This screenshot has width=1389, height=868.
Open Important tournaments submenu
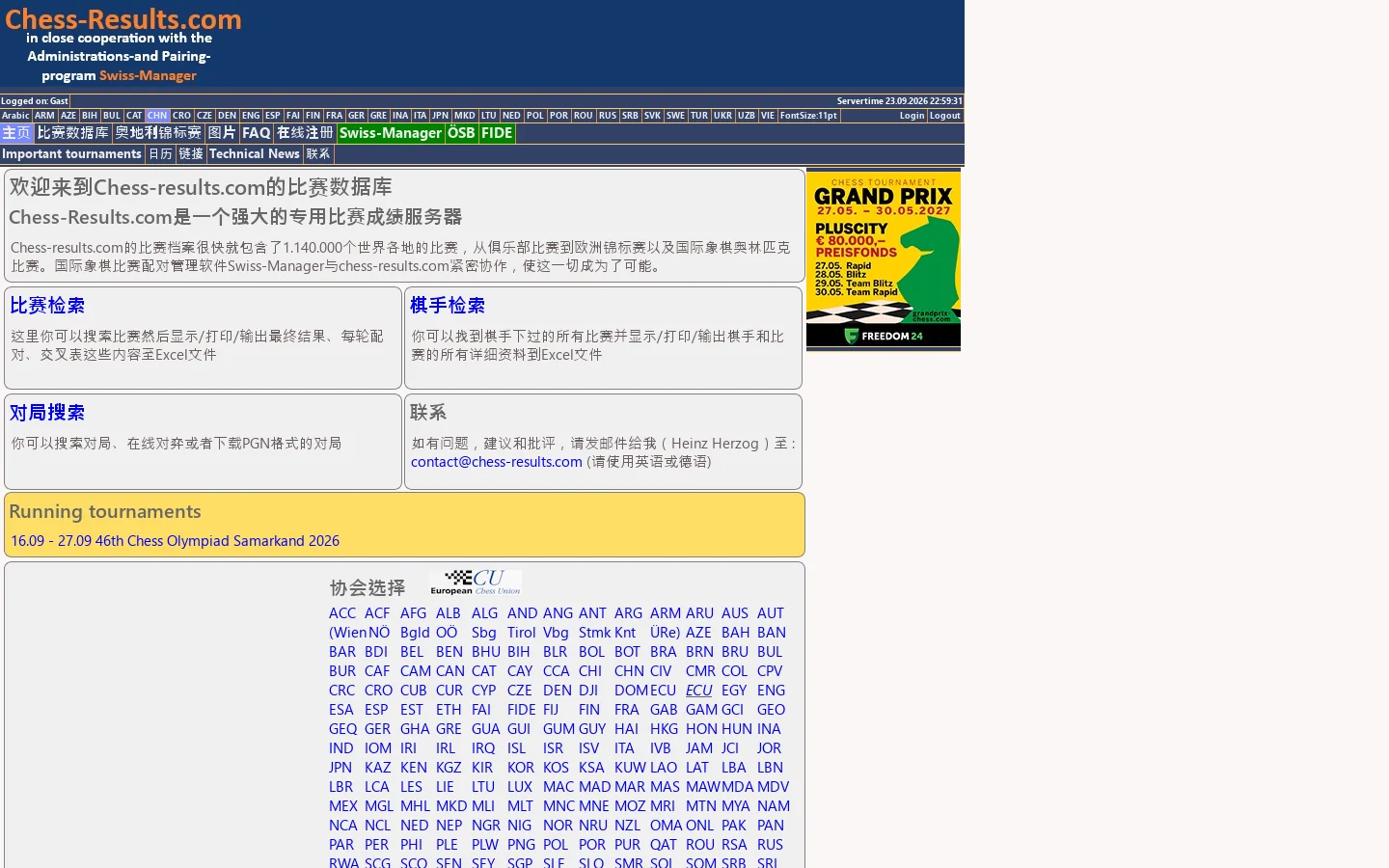71,154
